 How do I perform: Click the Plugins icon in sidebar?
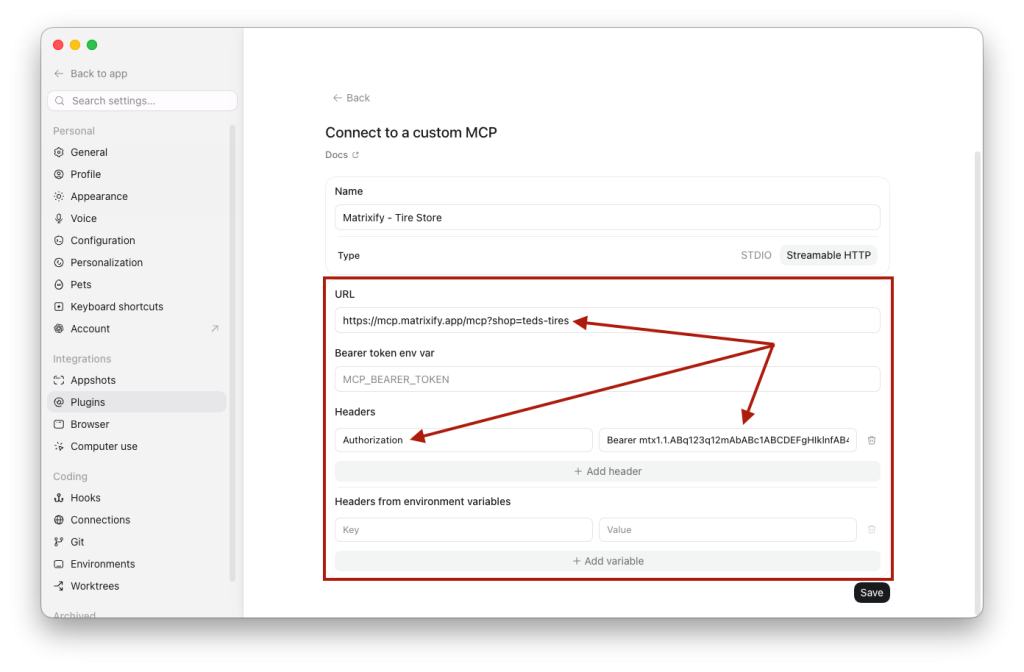(x=59, y=402)
